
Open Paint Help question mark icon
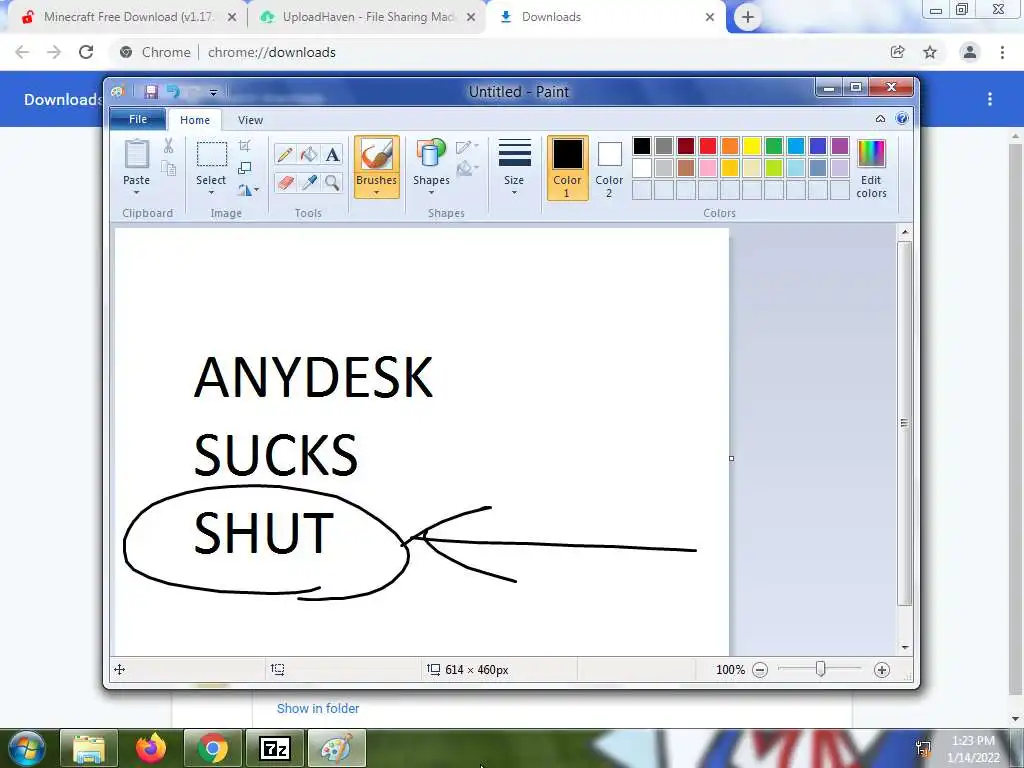pos(902,118)
